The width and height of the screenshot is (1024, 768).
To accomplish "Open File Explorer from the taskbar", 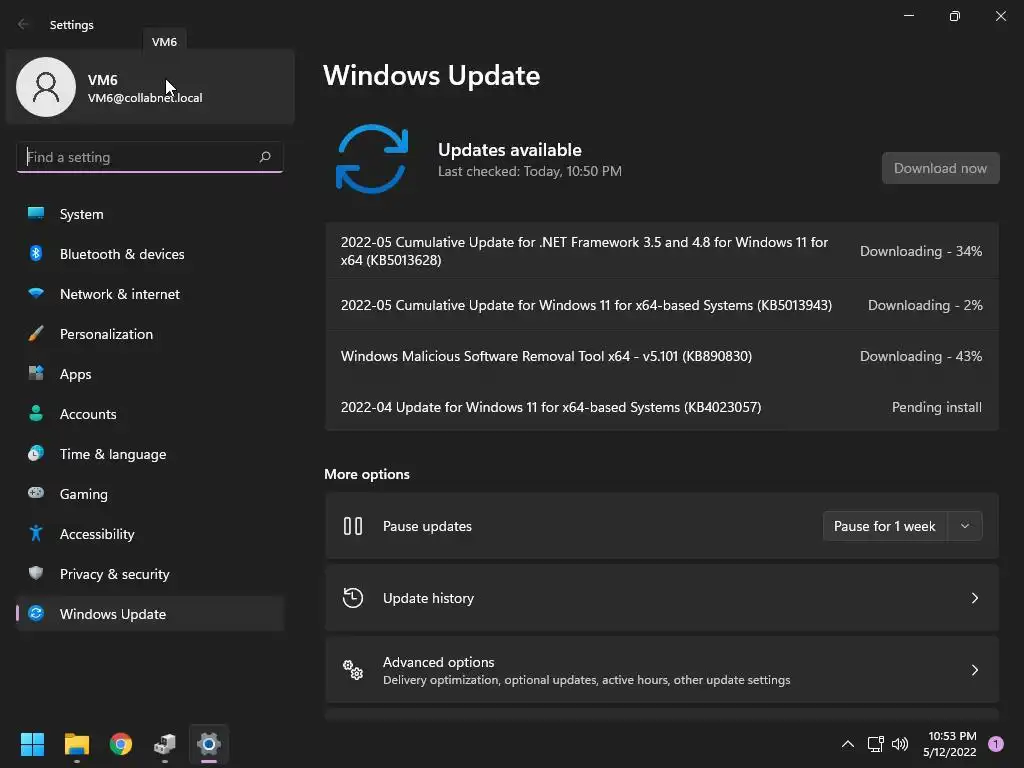I will [76, 744].
